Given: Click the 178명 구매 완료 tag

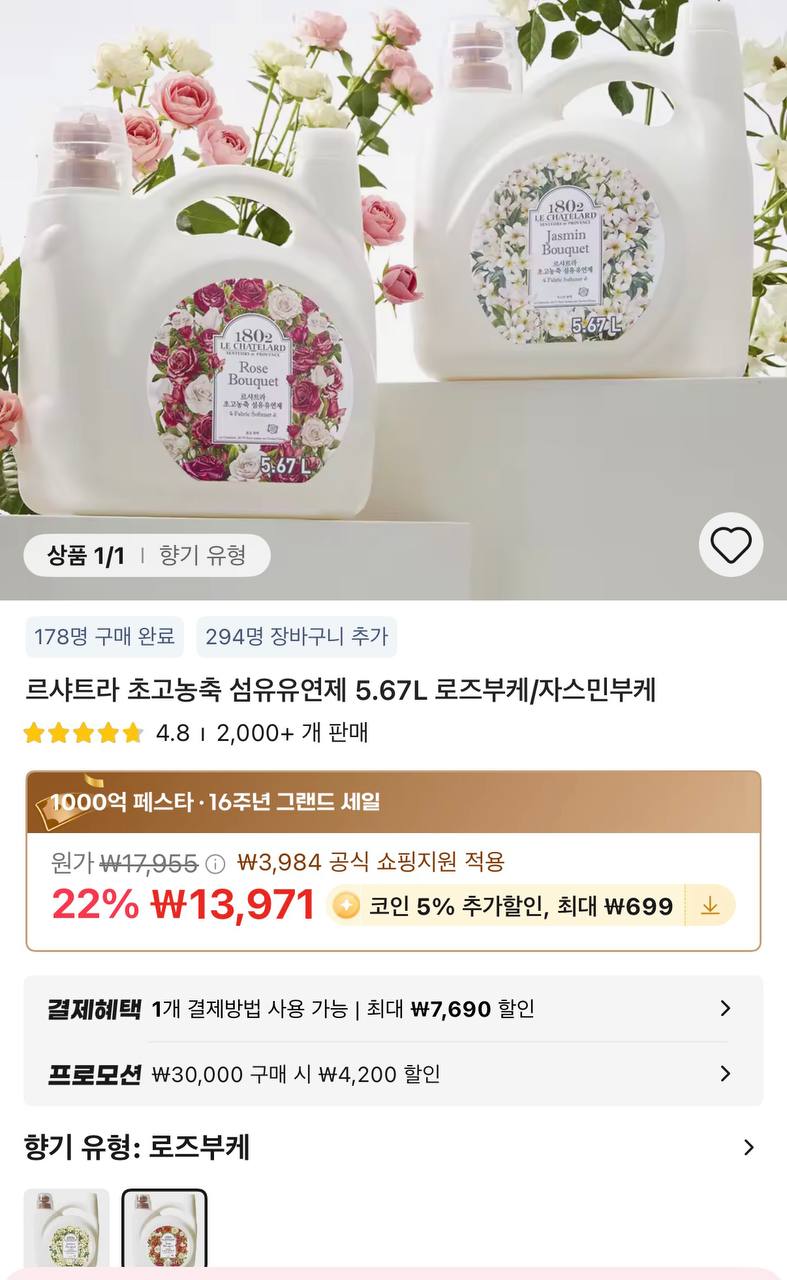Looking at the screenshot, I should [104, 637].
